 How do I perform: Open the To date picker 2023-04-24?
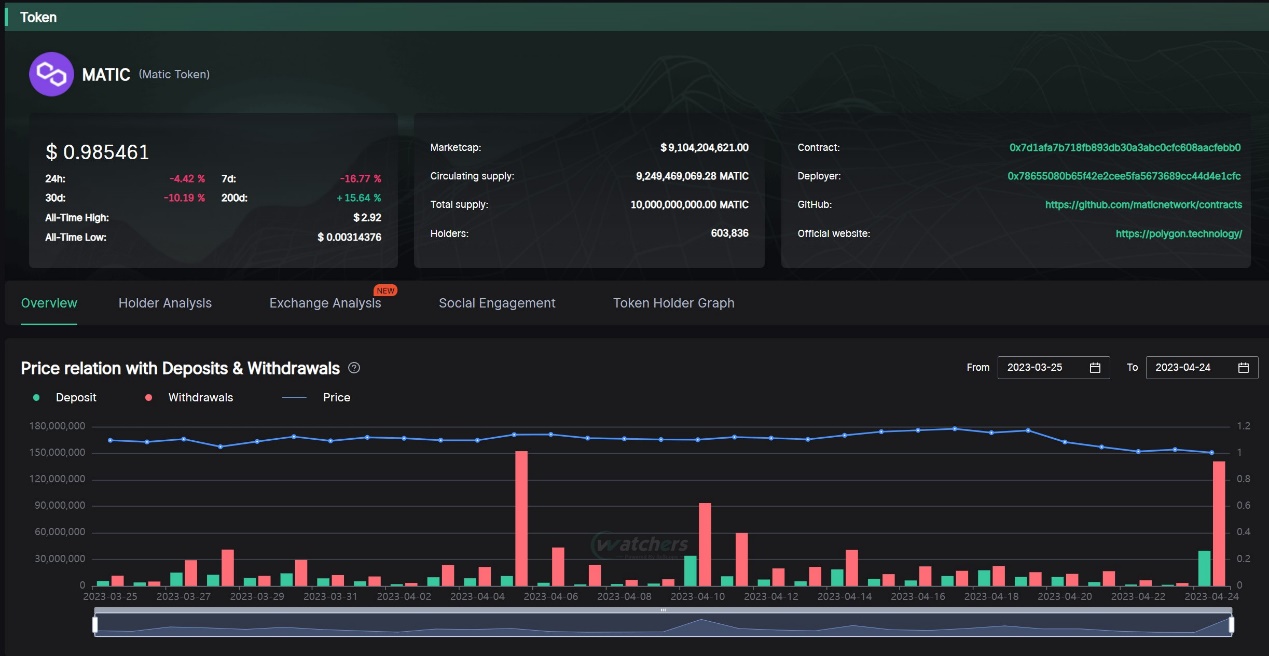[1190, 368]
